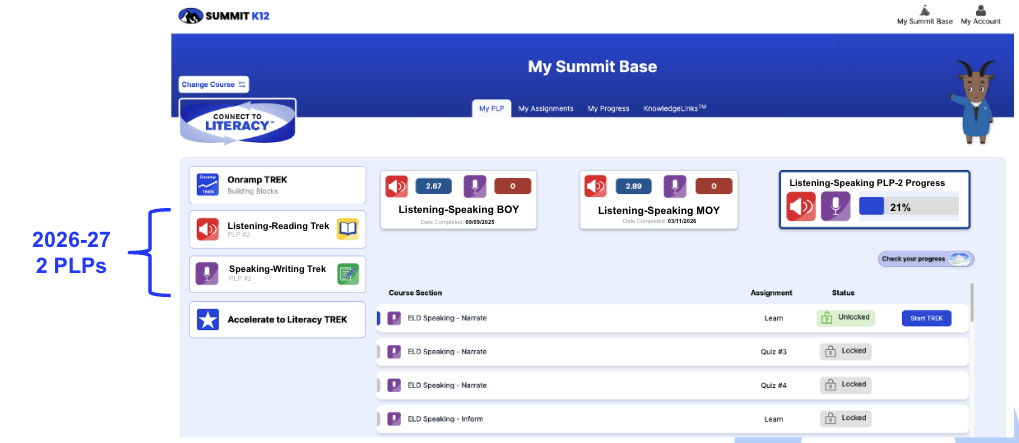Click red speaker icon in Listening-Reading Trek
The width and height of the screenshot is (1019, 443).
coord(207,229)
